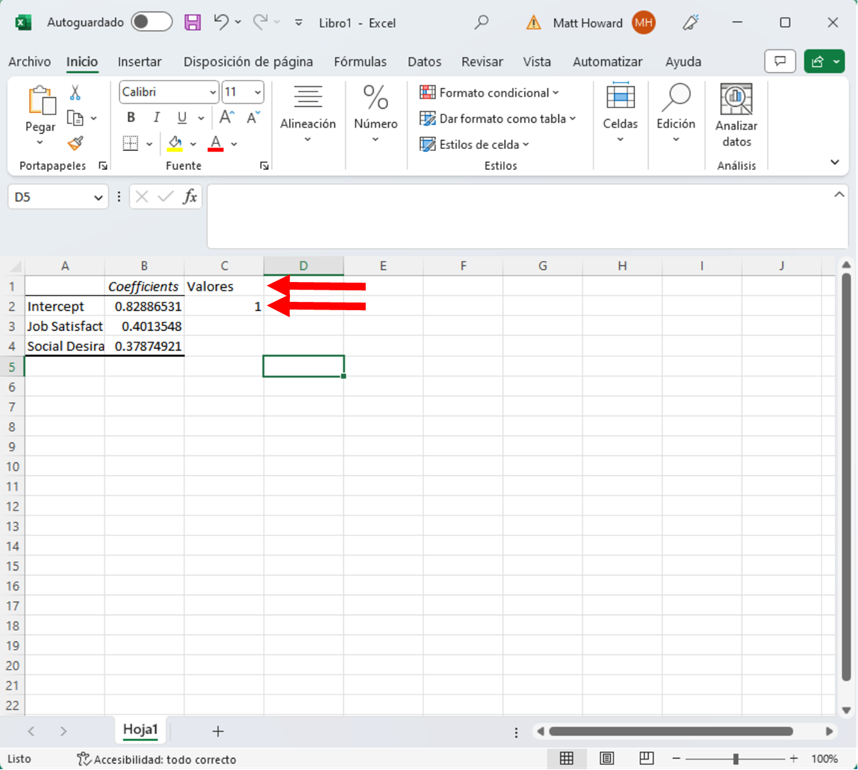Open the Fórmulas ribbon tab

click(360, 62)
